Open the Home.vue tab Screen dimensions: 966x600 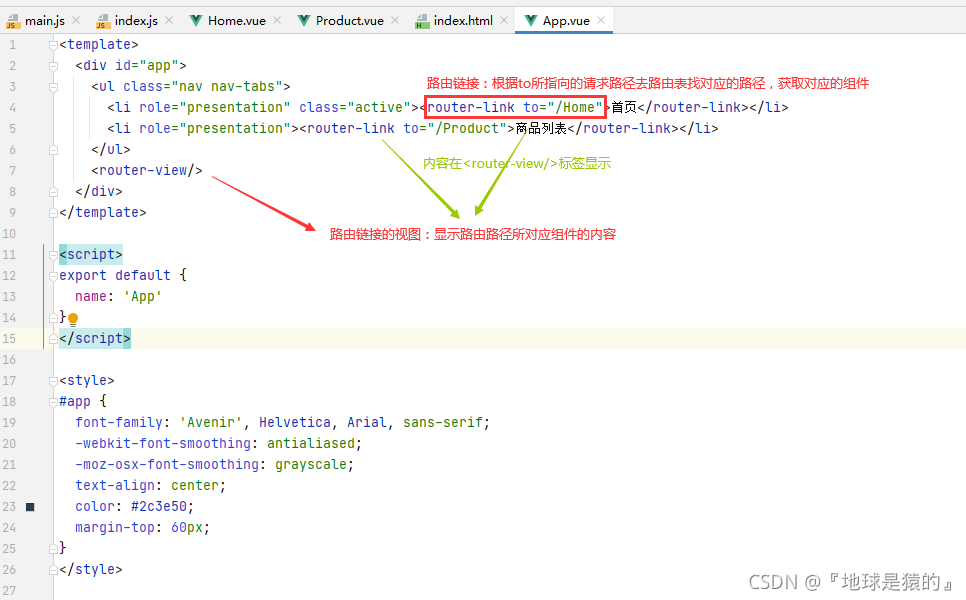(236, 20)
